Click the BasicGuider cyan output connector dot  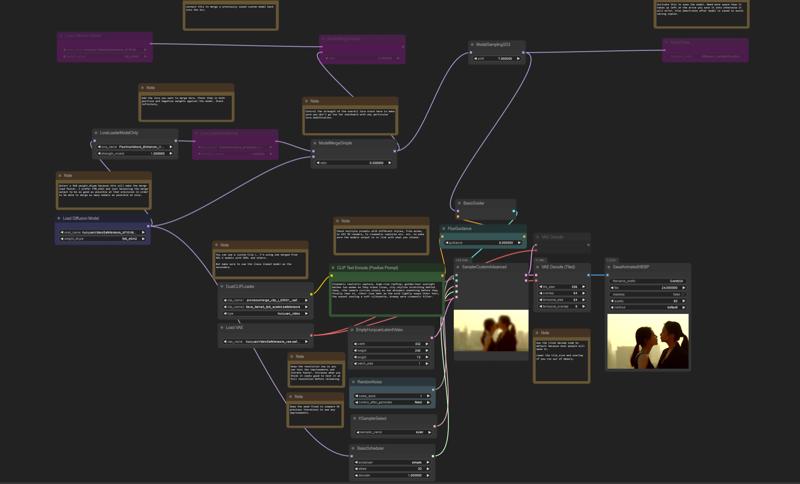click(x=514, y=211)
